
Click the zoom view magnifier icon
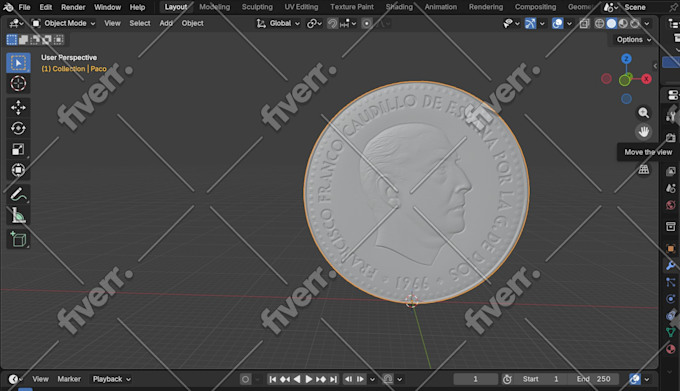click(644, 113)
